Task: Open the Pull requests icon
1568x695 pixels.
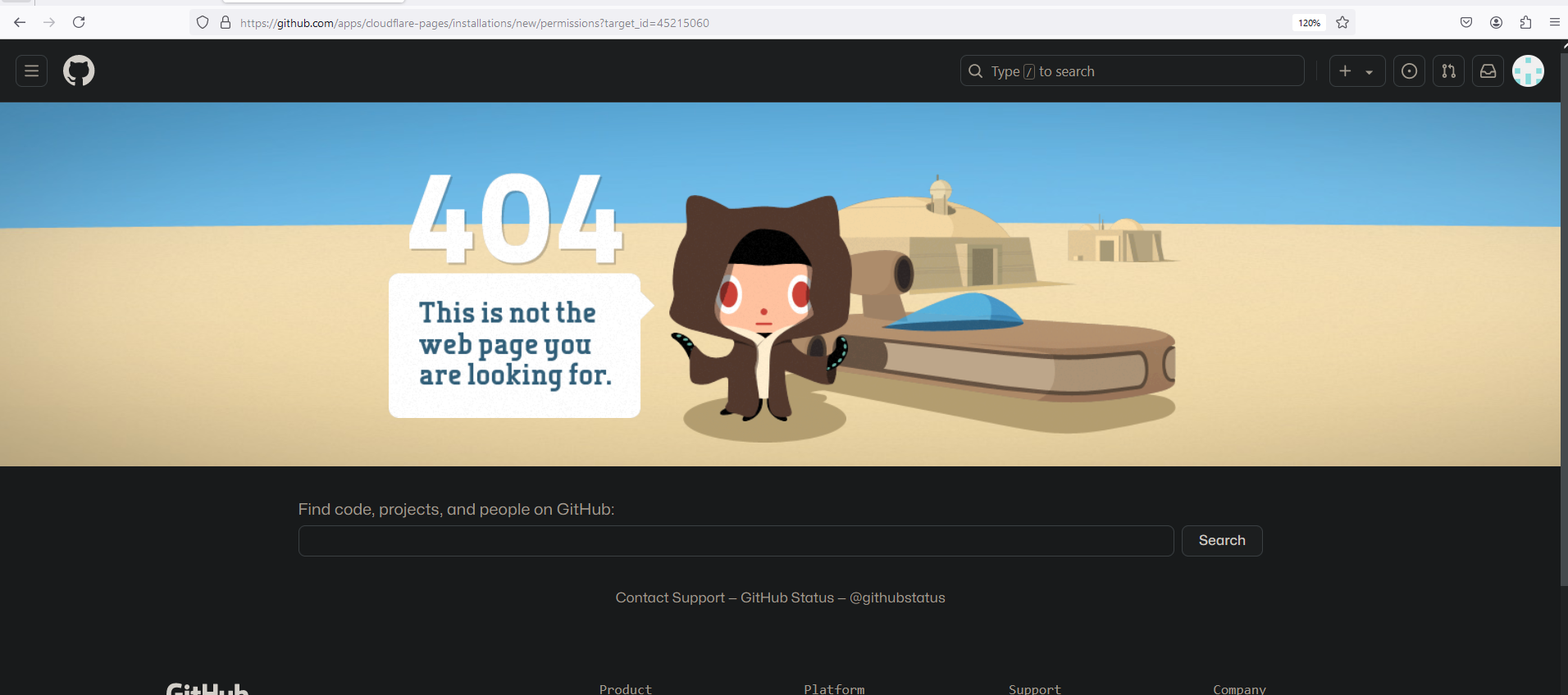Action: [1448, 71]
